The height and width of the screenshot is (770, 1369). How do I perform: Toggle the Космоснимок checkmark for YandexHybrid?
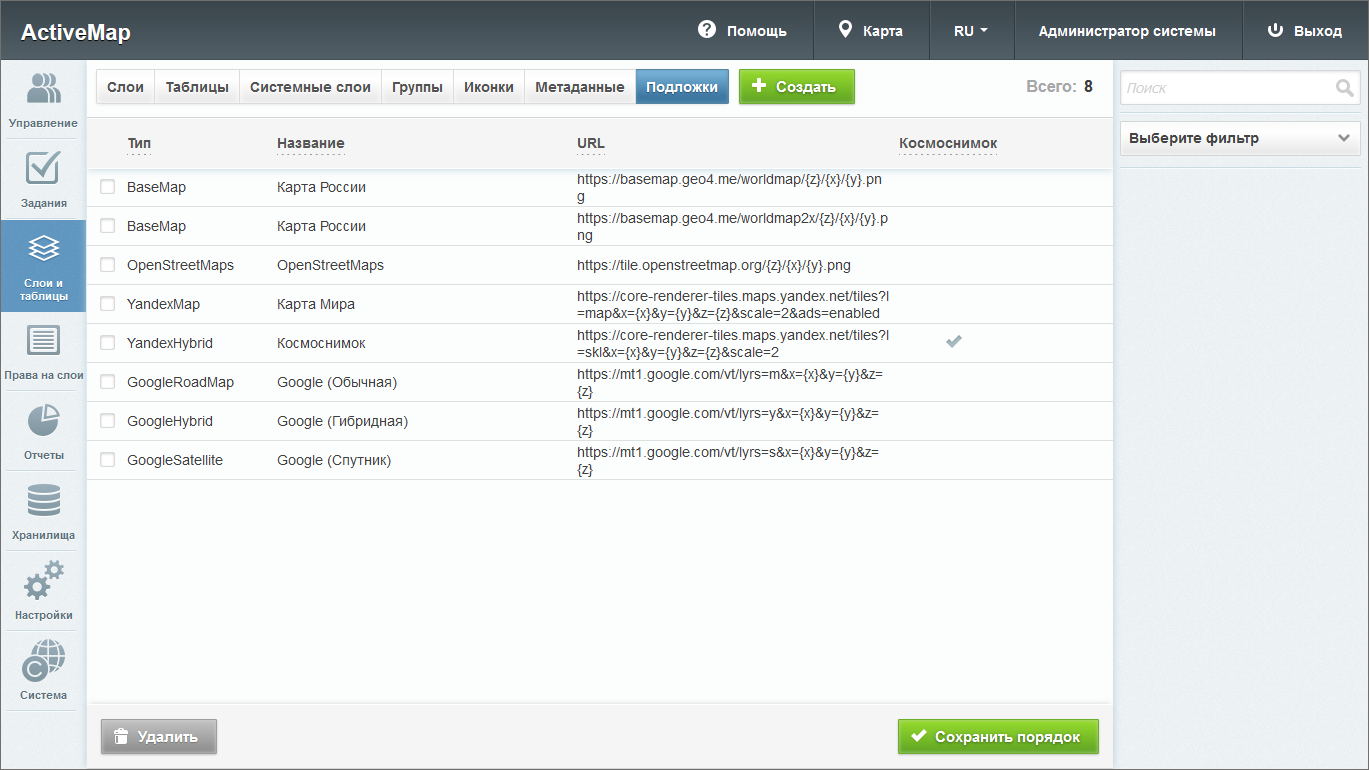[x=954, y=342]
